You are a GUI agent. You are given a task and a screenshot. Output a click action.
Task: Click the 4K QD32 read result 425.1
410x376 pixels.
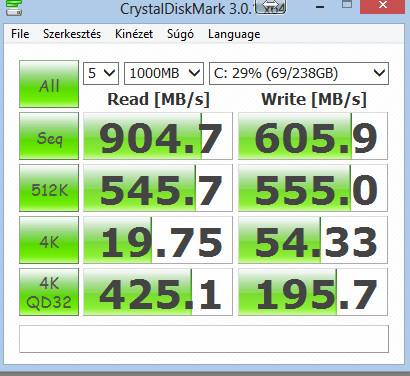point(158,292)
